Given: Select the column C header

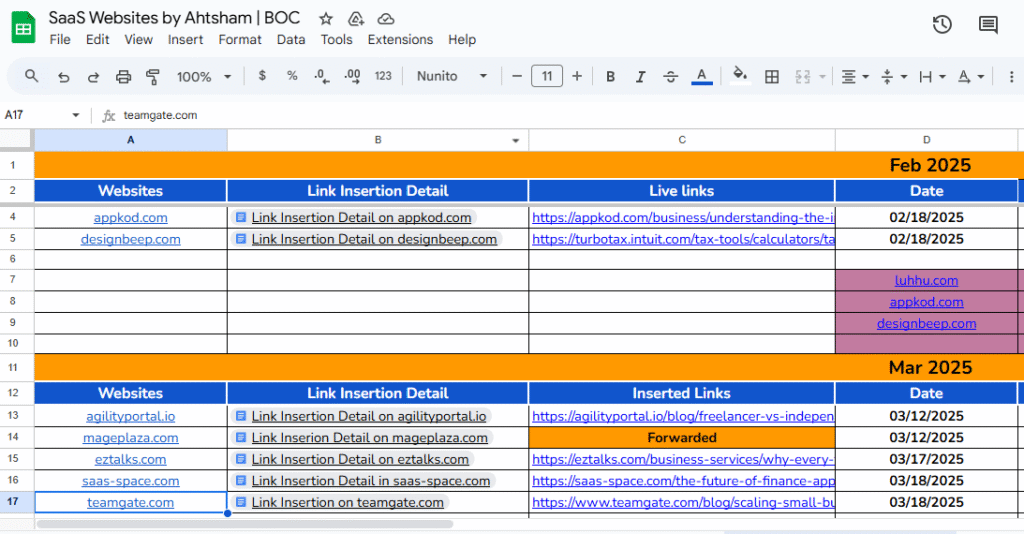Looking at the screenshot, I should 682,140.
